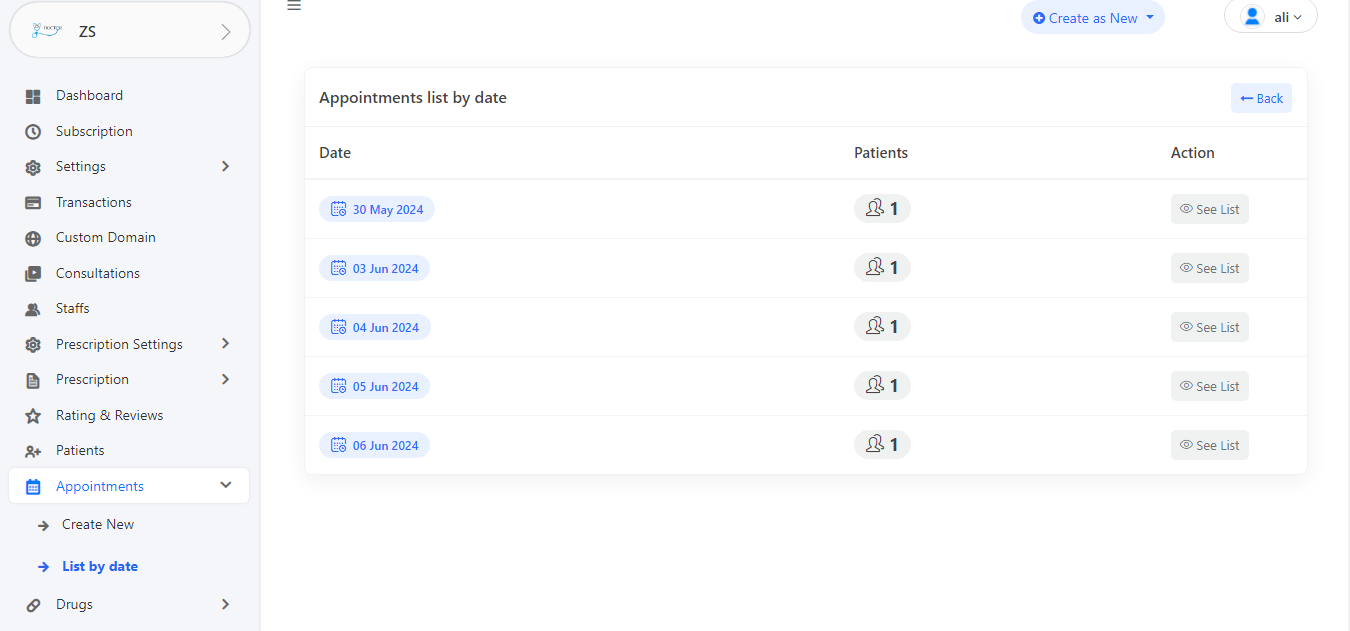Click the Staffs people icon
1350x631 pixels.
(33, 309)
